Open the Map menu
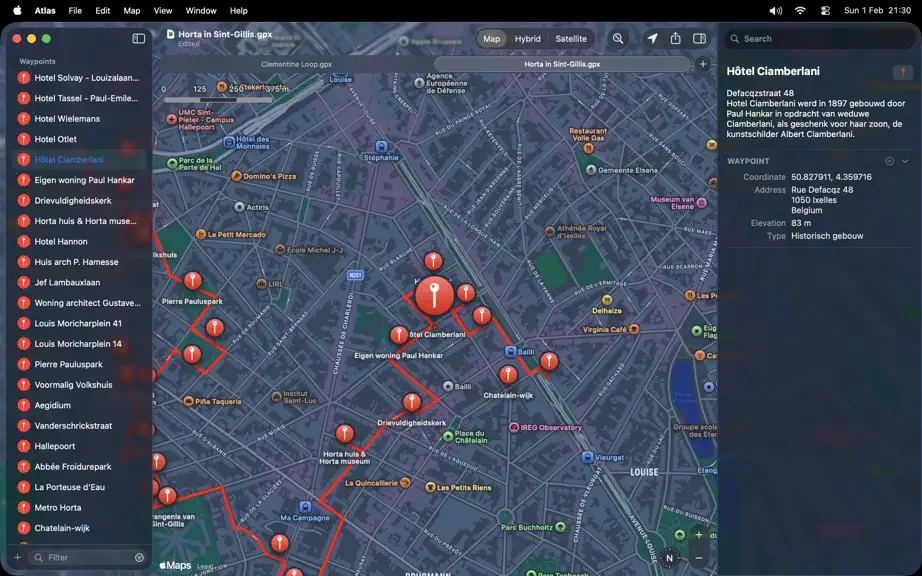The image size is (922, 576). pyautogui.click(x=132, y=11)
